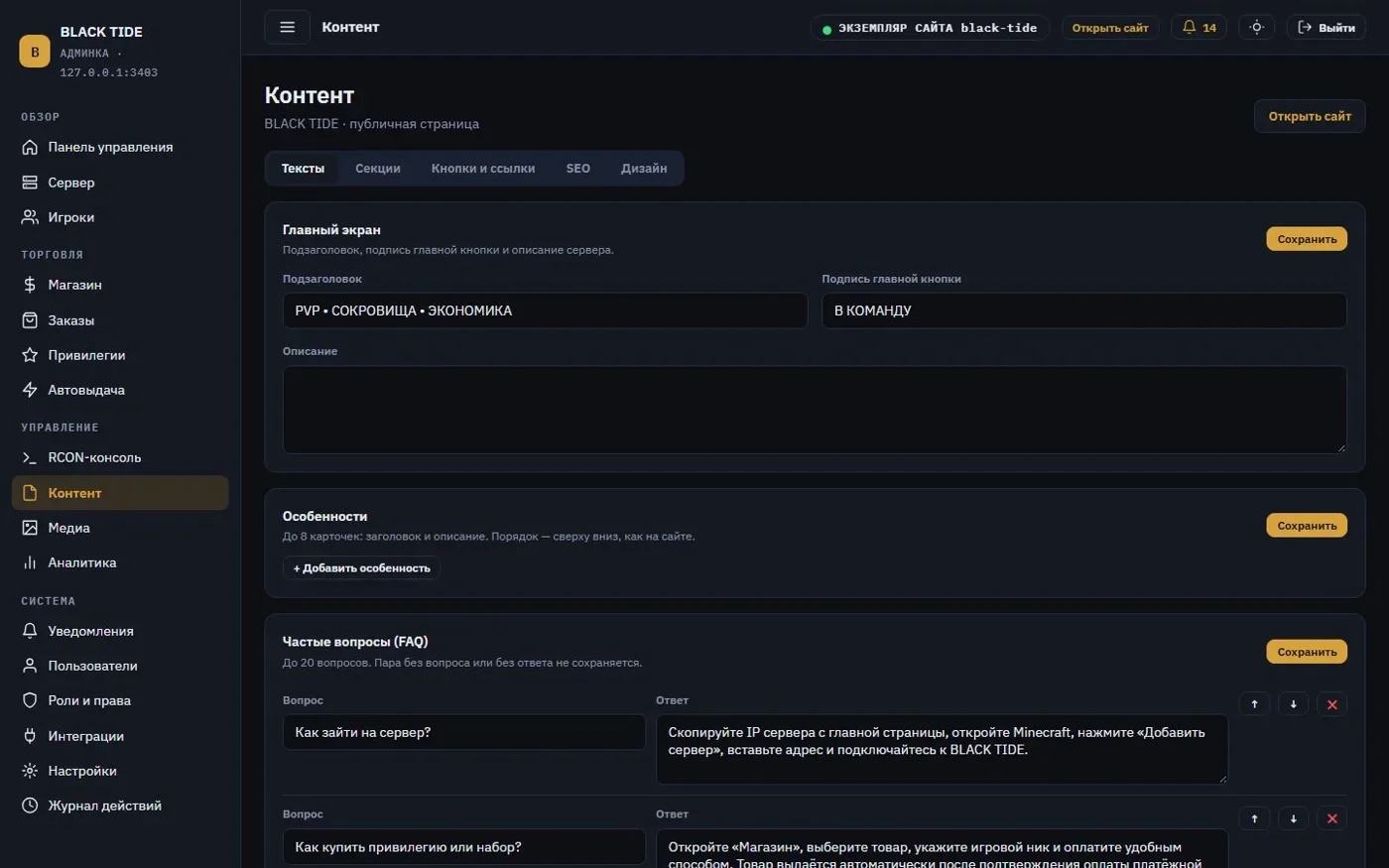Open Магазин in sidebar

(x=120, y=285)
